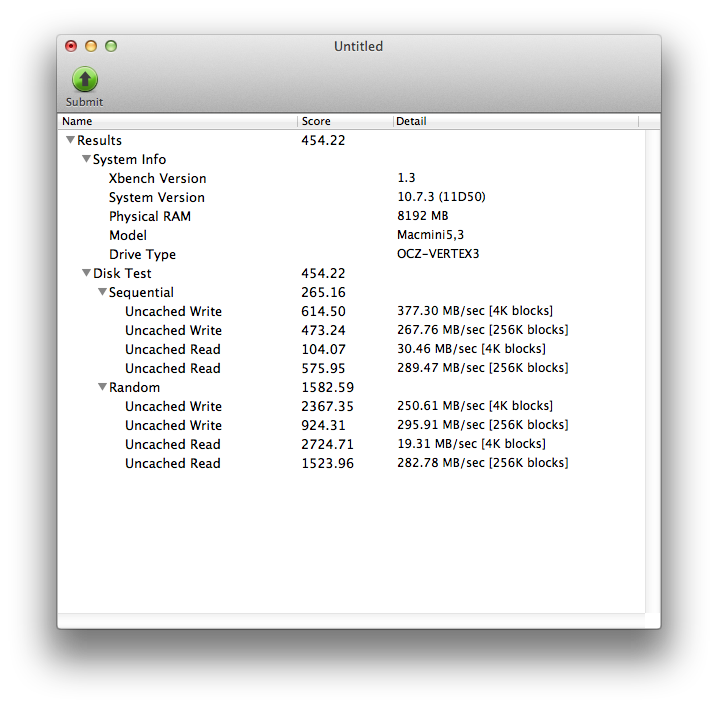The image size is (718, 708).
Task: Collapse the Random disclosure triangle
Action: (102, 387)
